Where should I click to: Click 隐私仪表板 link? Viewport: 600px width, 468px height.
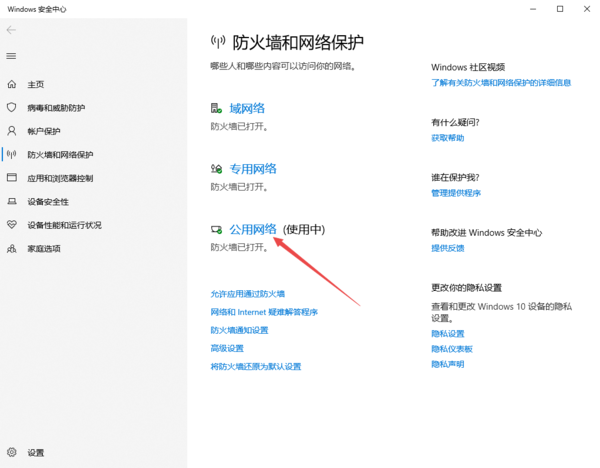click(452, 349)
